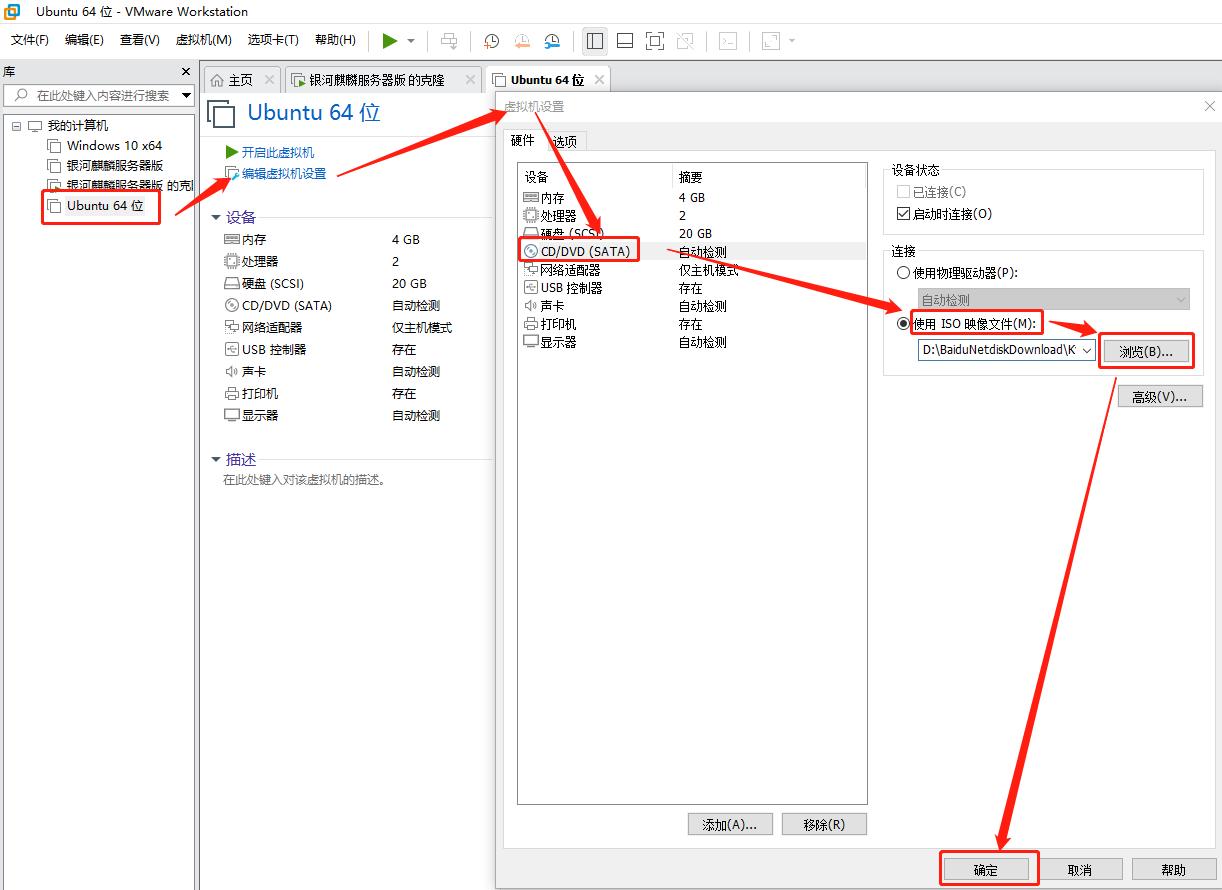Select the 使用 ISO 映像文件 radio button
Screen dimensions: 1222x890
[904, 323]
